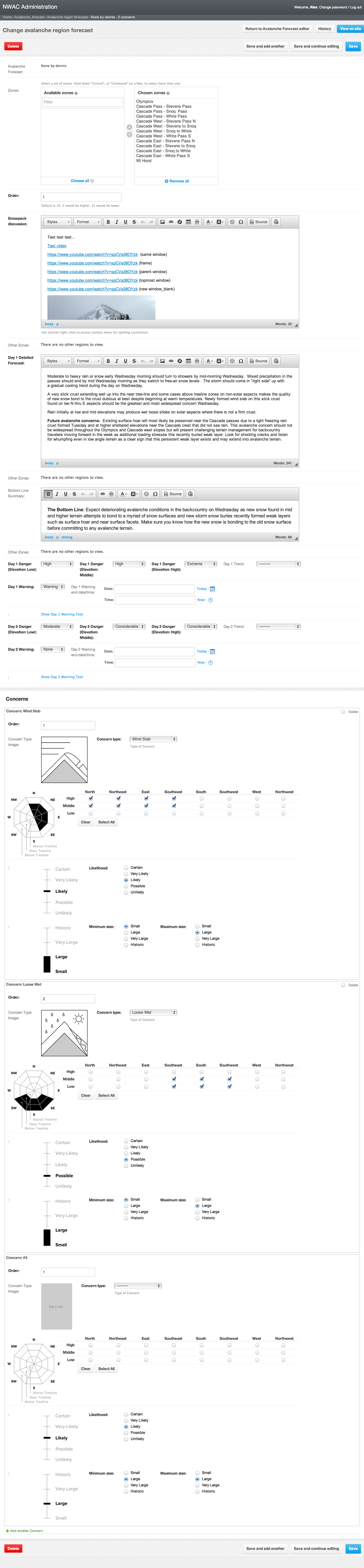Click Log out link
This screenshot has width=364, height=1568.
pos(355,7)
